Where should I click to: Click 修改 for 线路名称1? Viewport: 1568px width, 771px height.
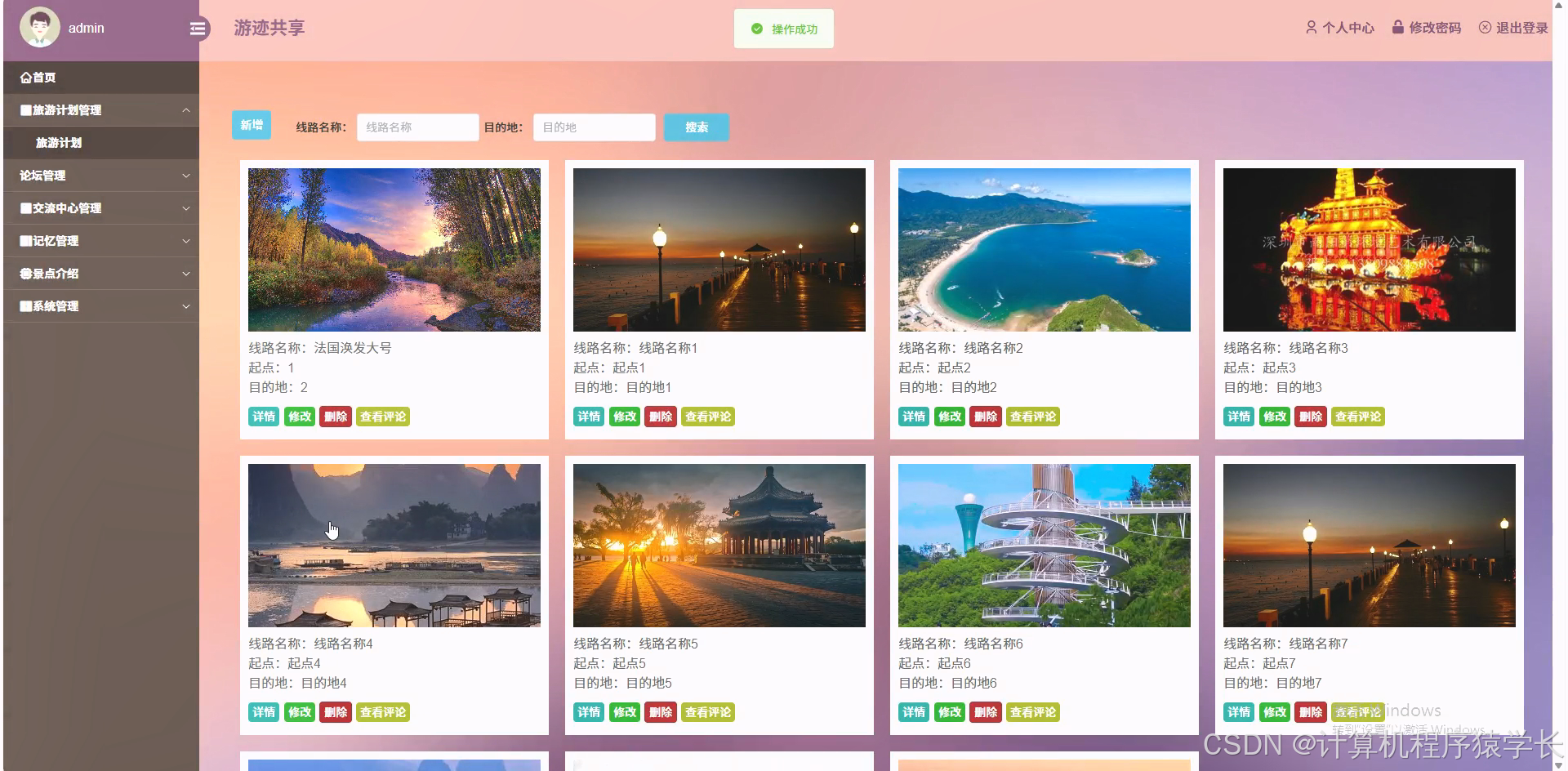tap(625, 417)
